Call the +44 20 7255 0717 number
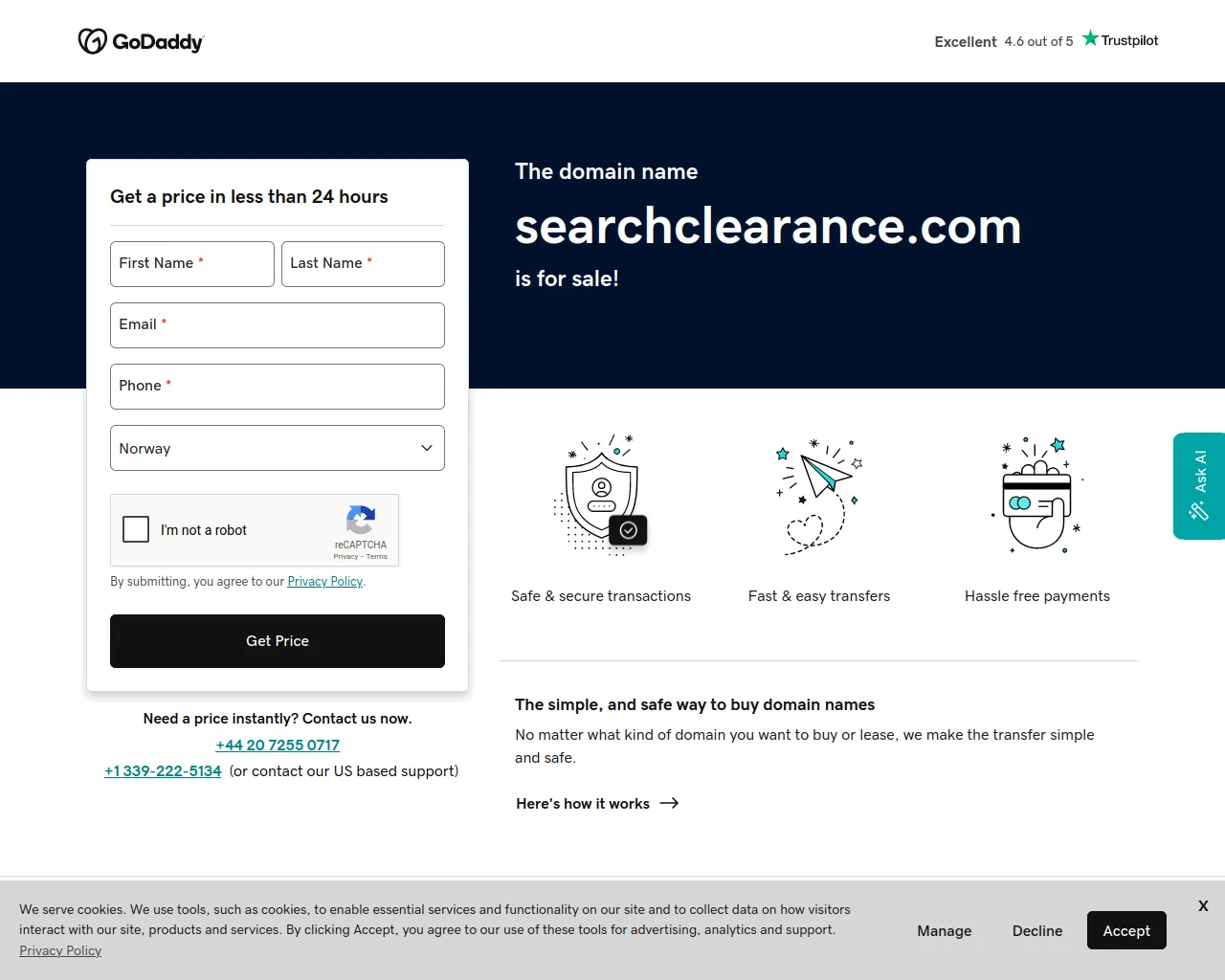The width and height of the screenshot is (1225, 980). [277, 745]
